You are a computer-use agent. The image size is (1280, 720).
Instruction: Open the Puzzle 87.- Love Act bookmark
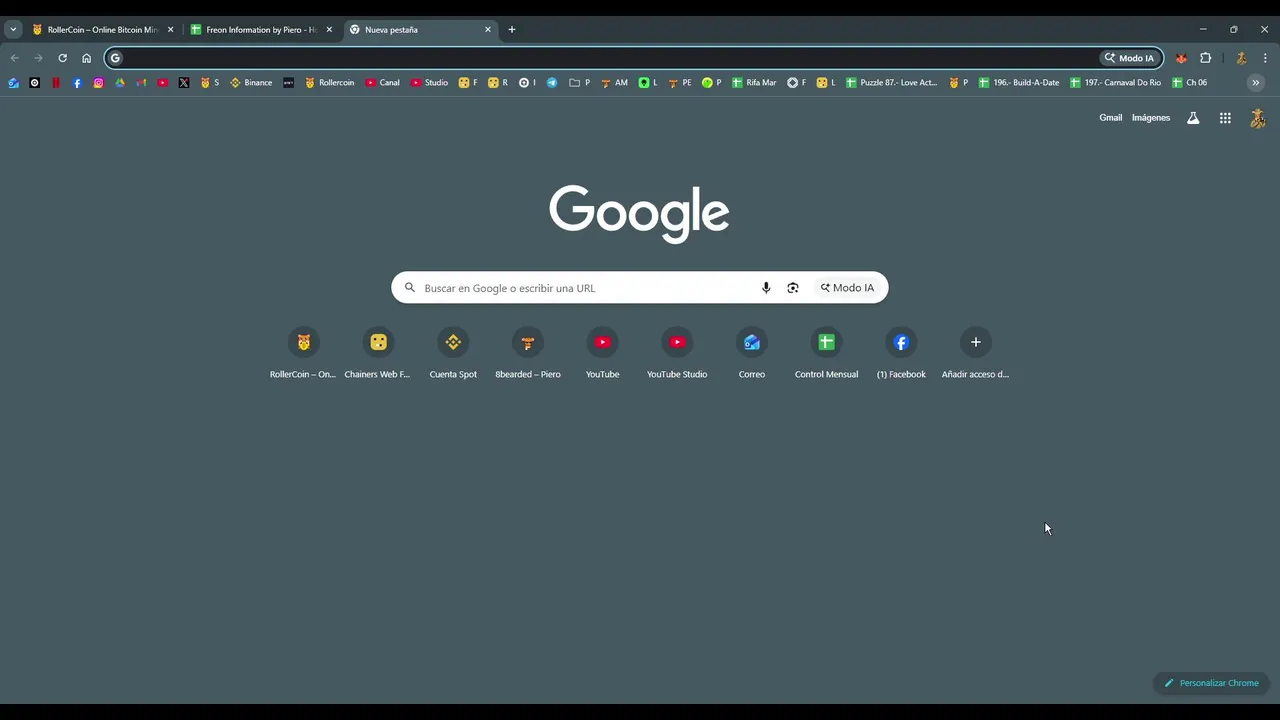(x=892, y=83)
